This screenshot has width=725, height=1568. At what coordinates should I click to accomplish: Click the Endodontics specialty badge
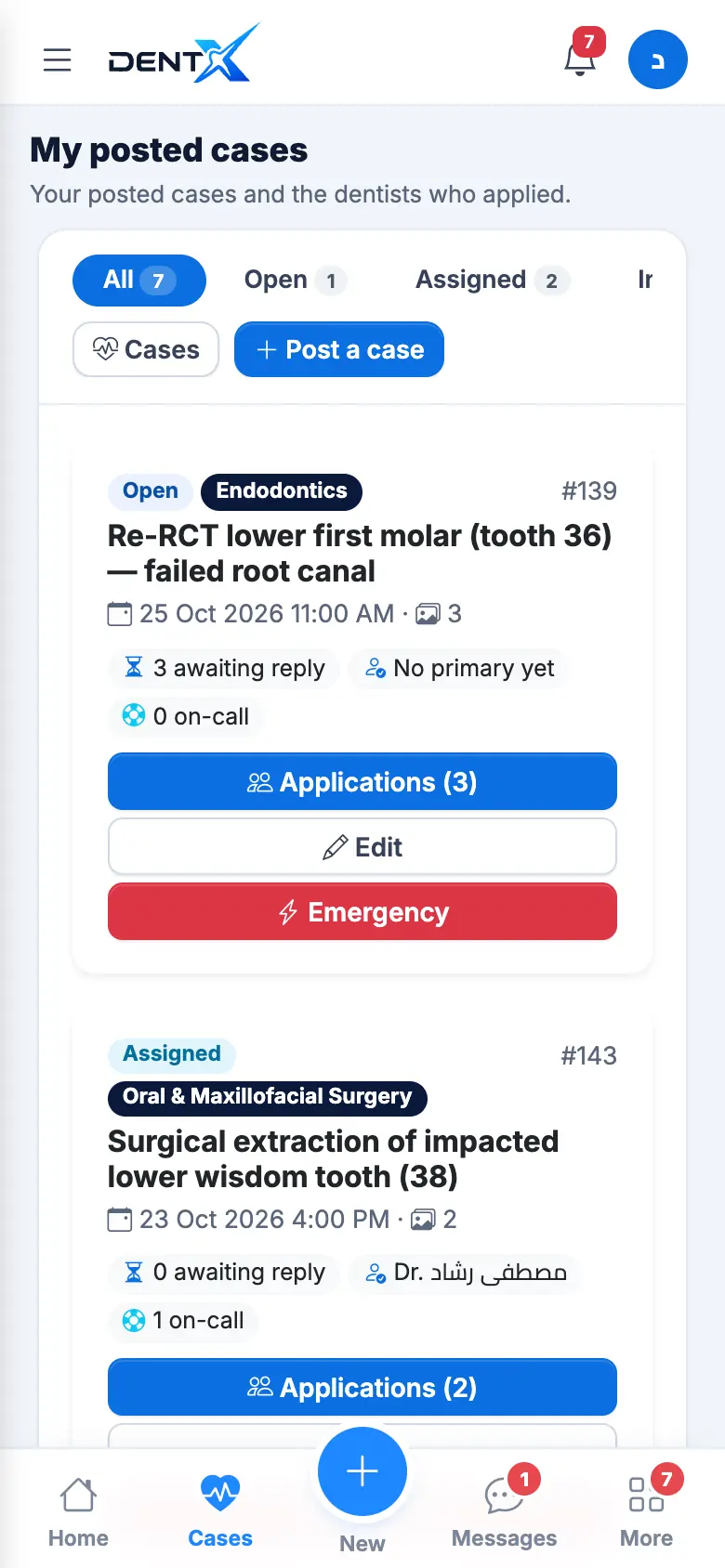(282, 491)
